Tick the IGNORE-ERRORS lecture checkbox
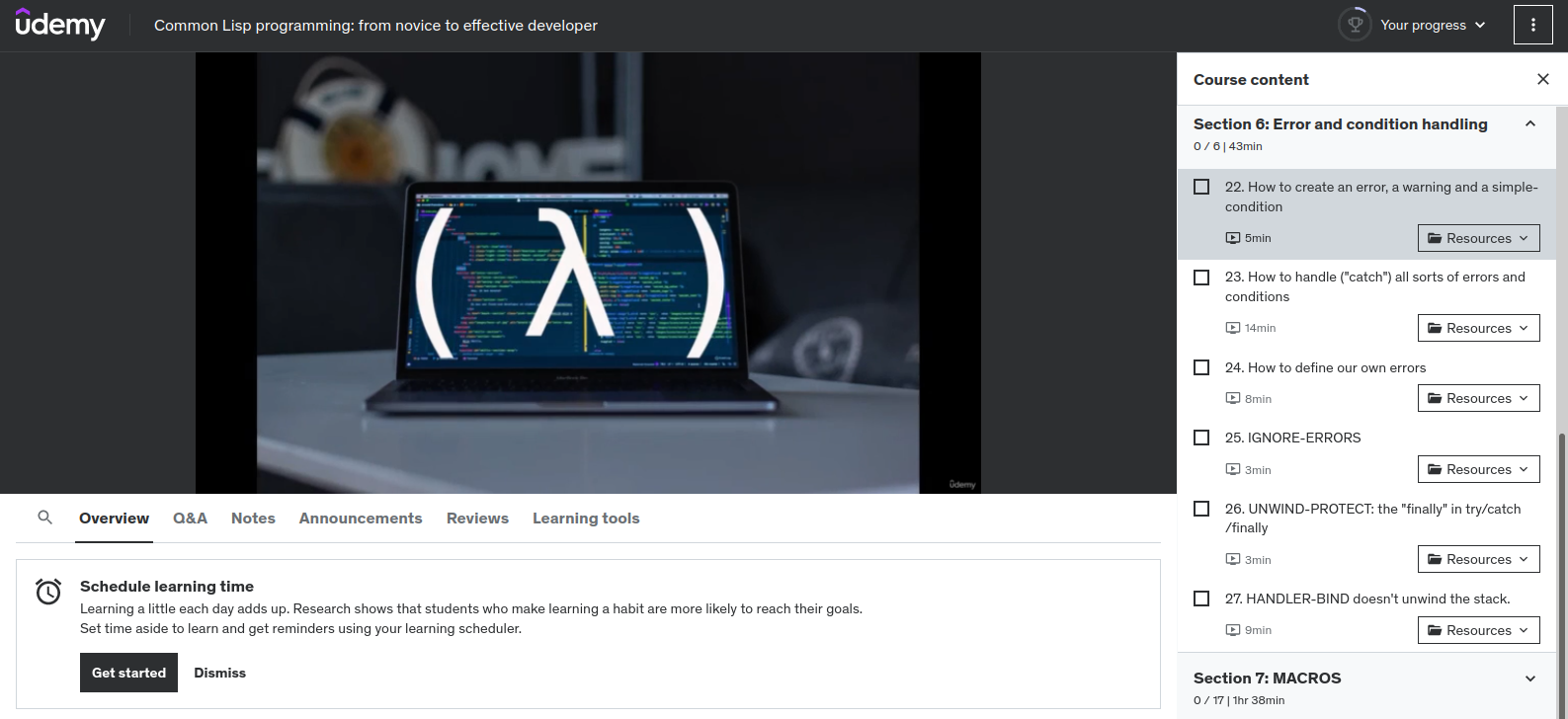Image resolution: width=1568 pixels, height=719 pixels. [x=1201, y=438]
